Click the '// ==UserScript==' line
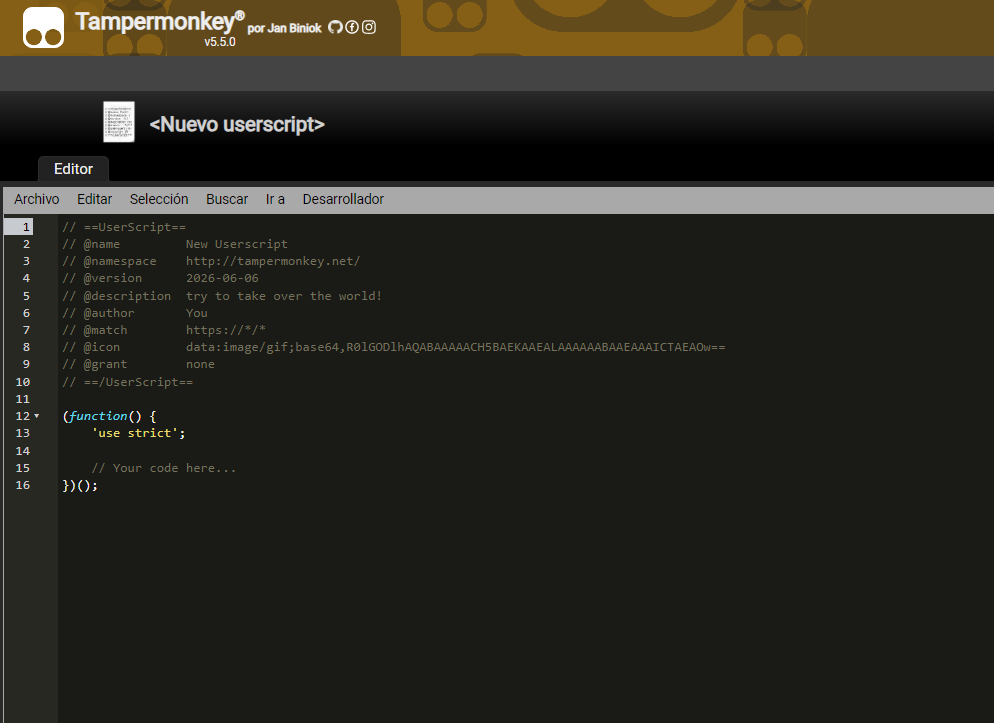 pyautogui.click(x=124, y=227)
